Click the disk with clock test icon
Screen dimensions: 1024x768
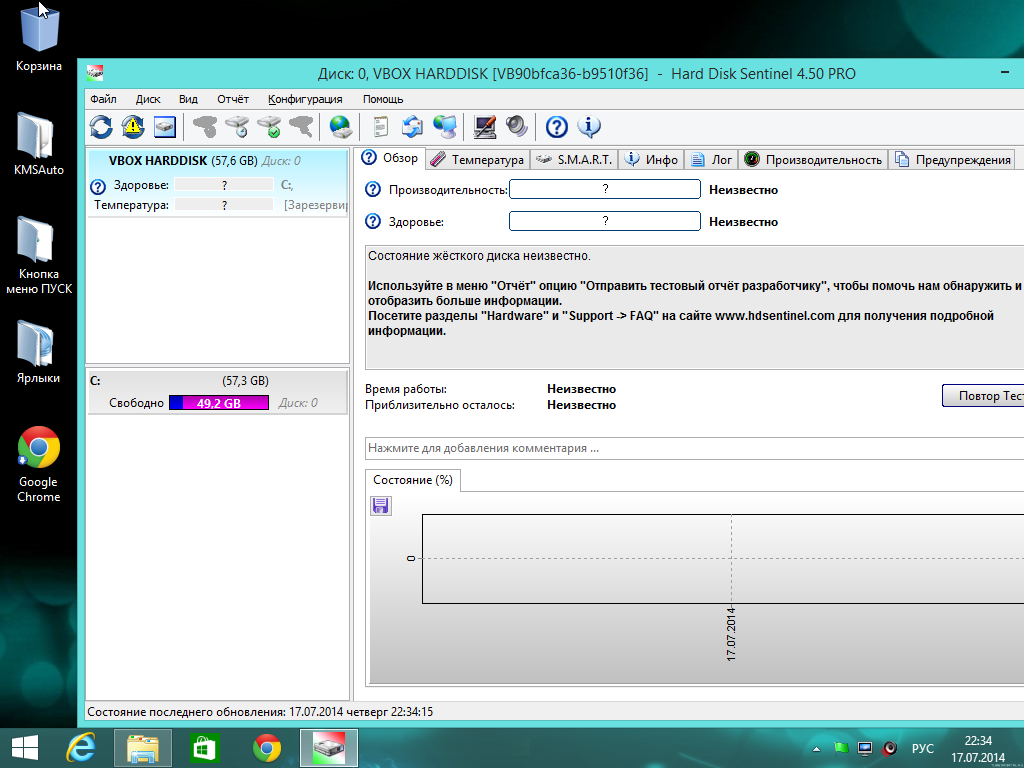pos(238,127)
